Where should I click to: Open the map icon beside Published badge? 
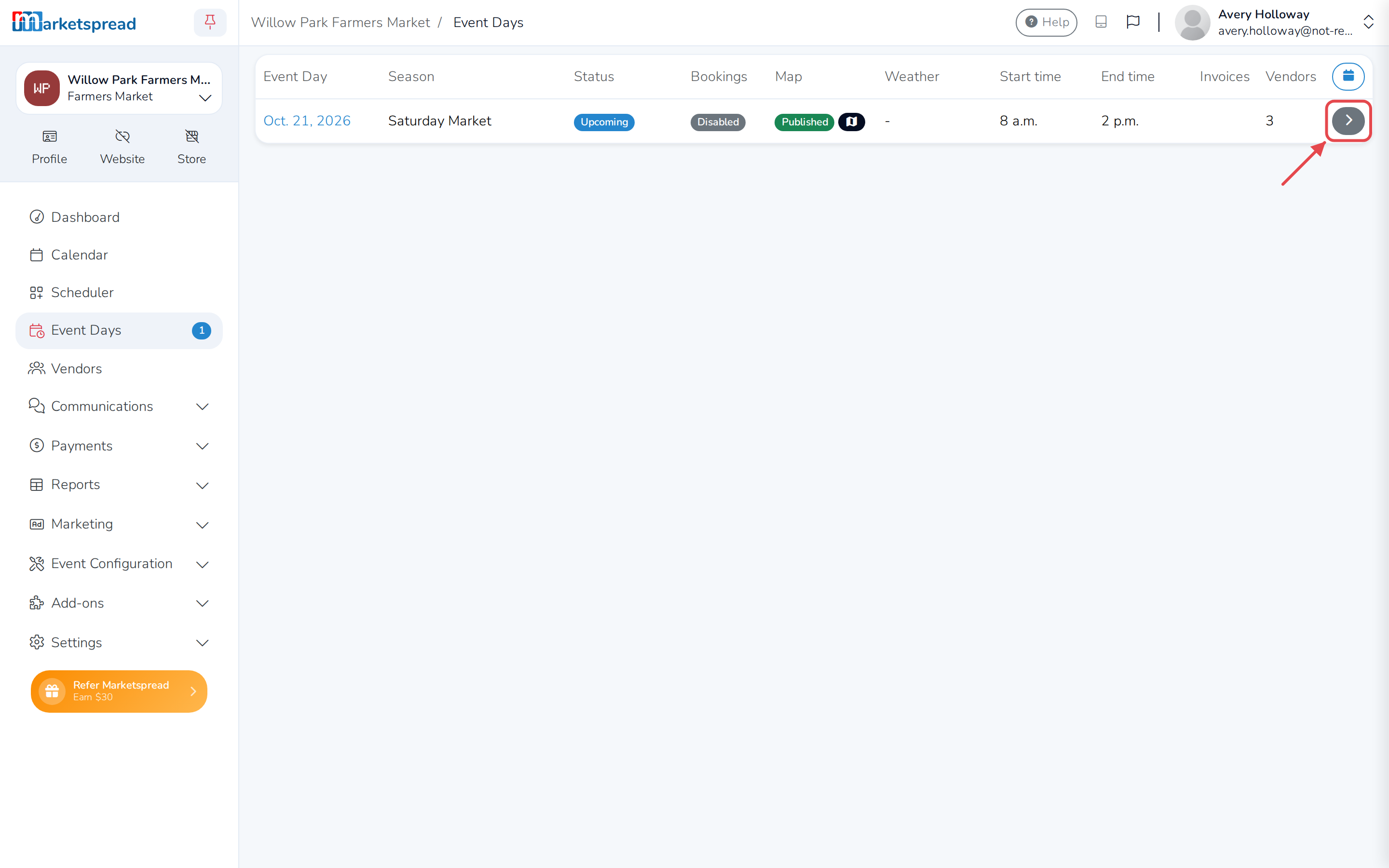coord(852,122)
